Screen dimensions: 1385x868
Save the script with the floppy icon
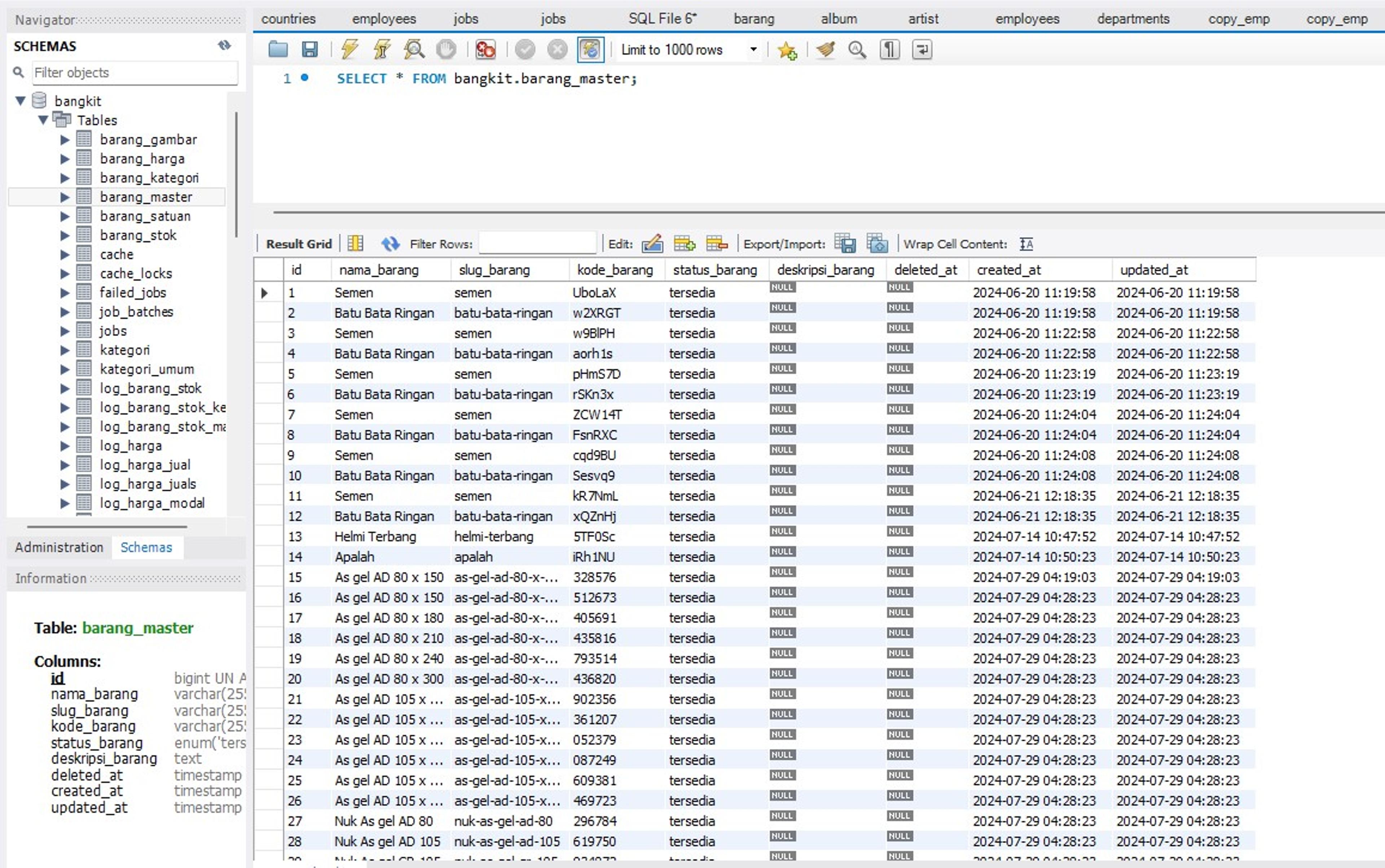309,50
